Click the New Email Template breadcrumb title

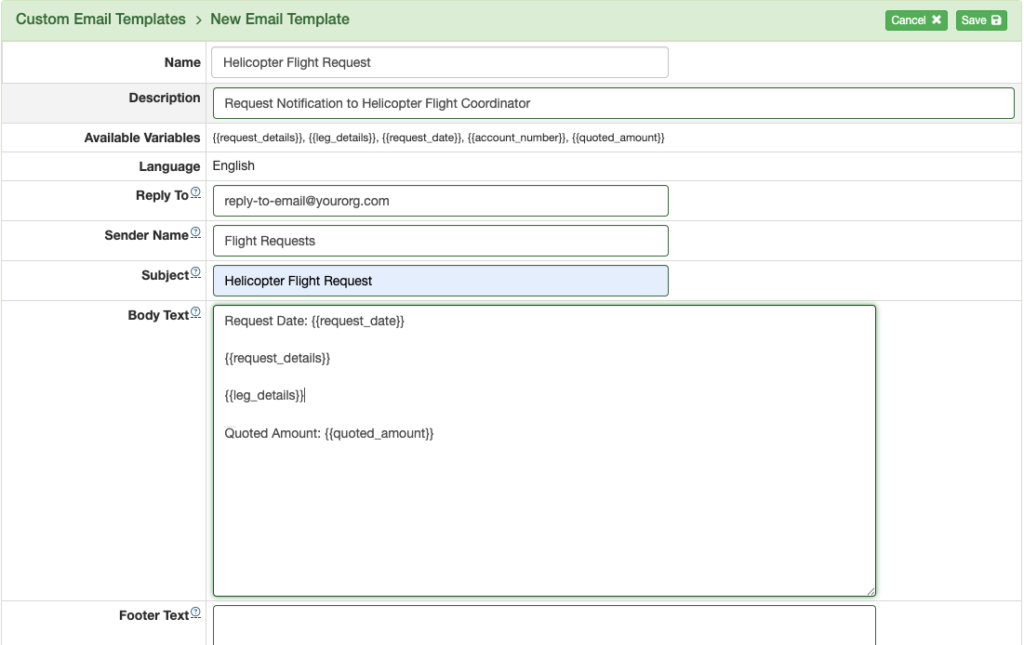pos(279,19)
